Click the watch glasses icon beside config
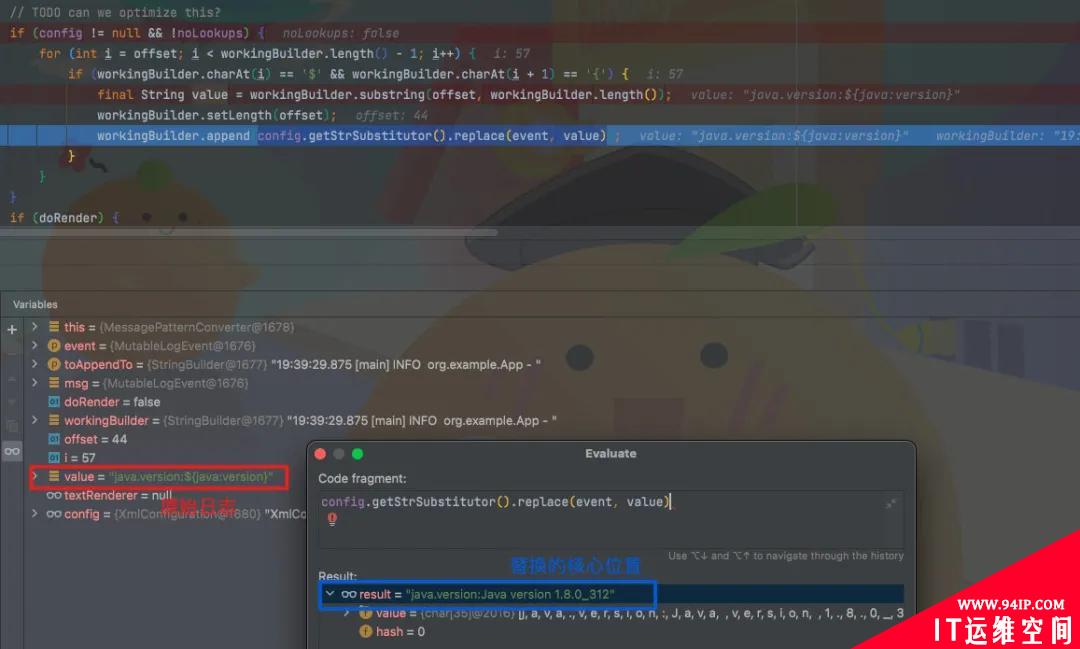The image size is (1080, 649). pos(54,514)
